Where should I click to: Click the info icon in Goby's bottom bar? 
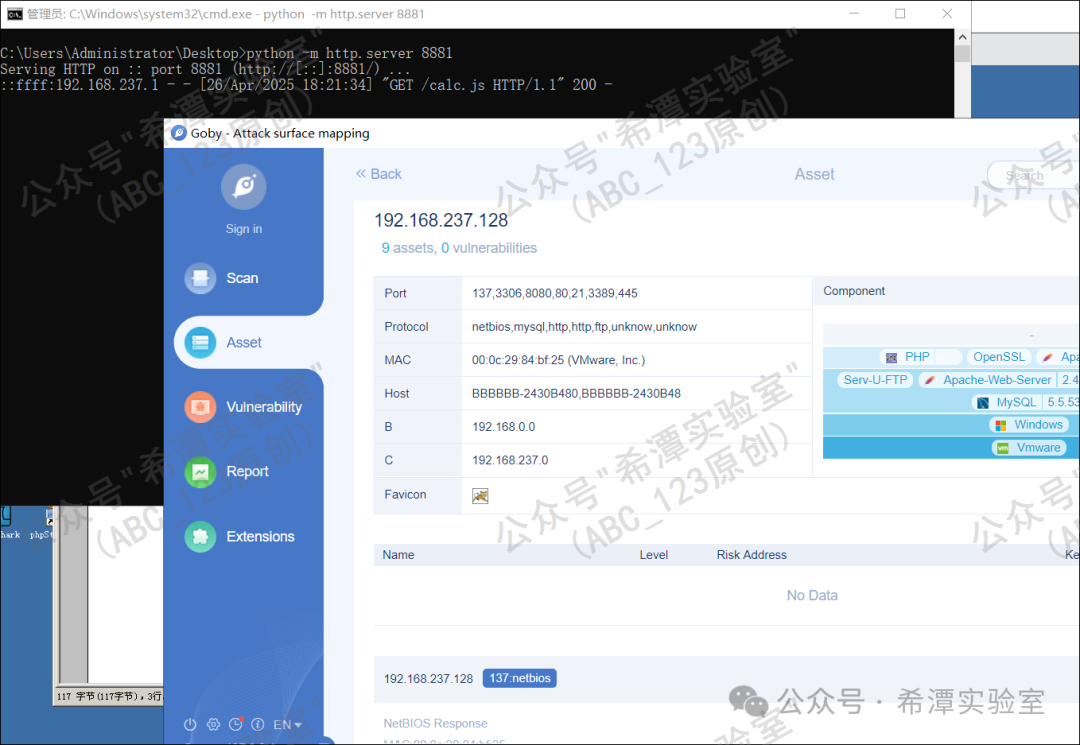coord(258,724)
